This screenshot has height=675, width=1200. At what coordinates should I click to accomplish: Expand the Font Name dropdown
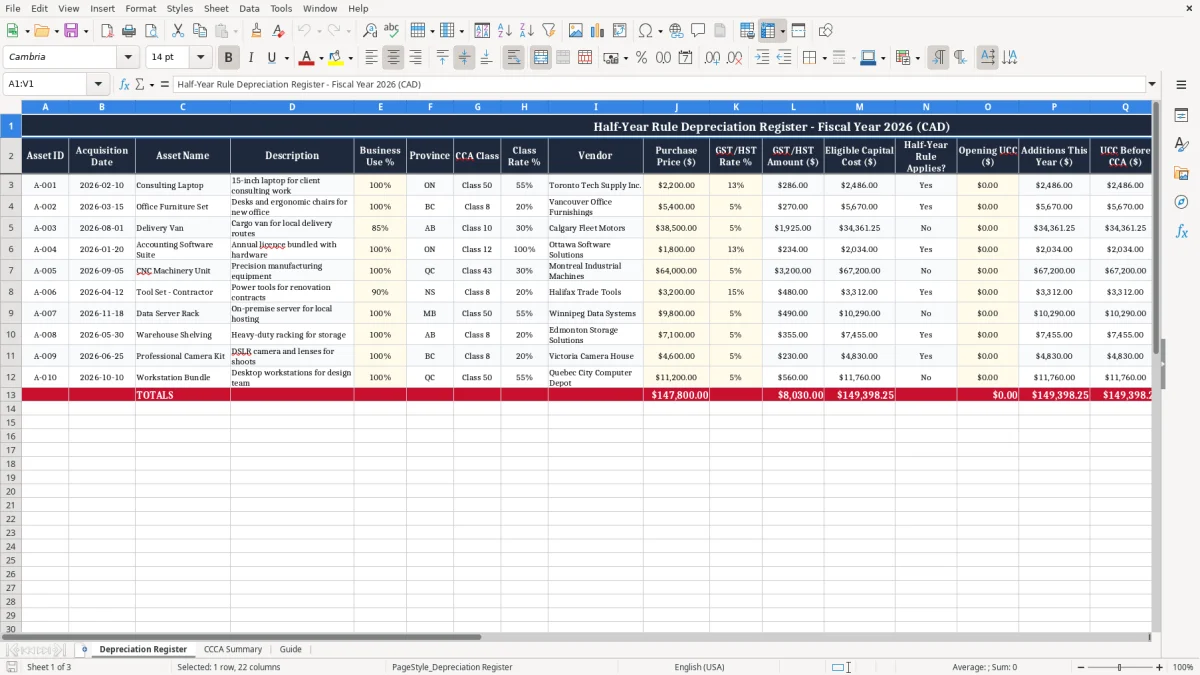click(128, 58)
